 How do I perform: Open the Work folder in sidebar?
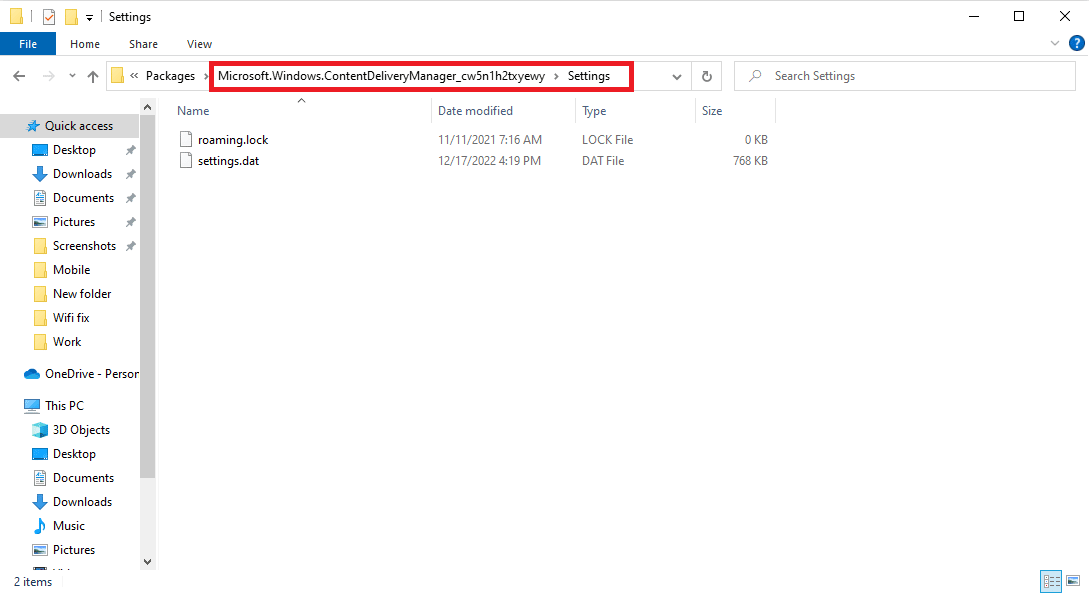(67, 342)
